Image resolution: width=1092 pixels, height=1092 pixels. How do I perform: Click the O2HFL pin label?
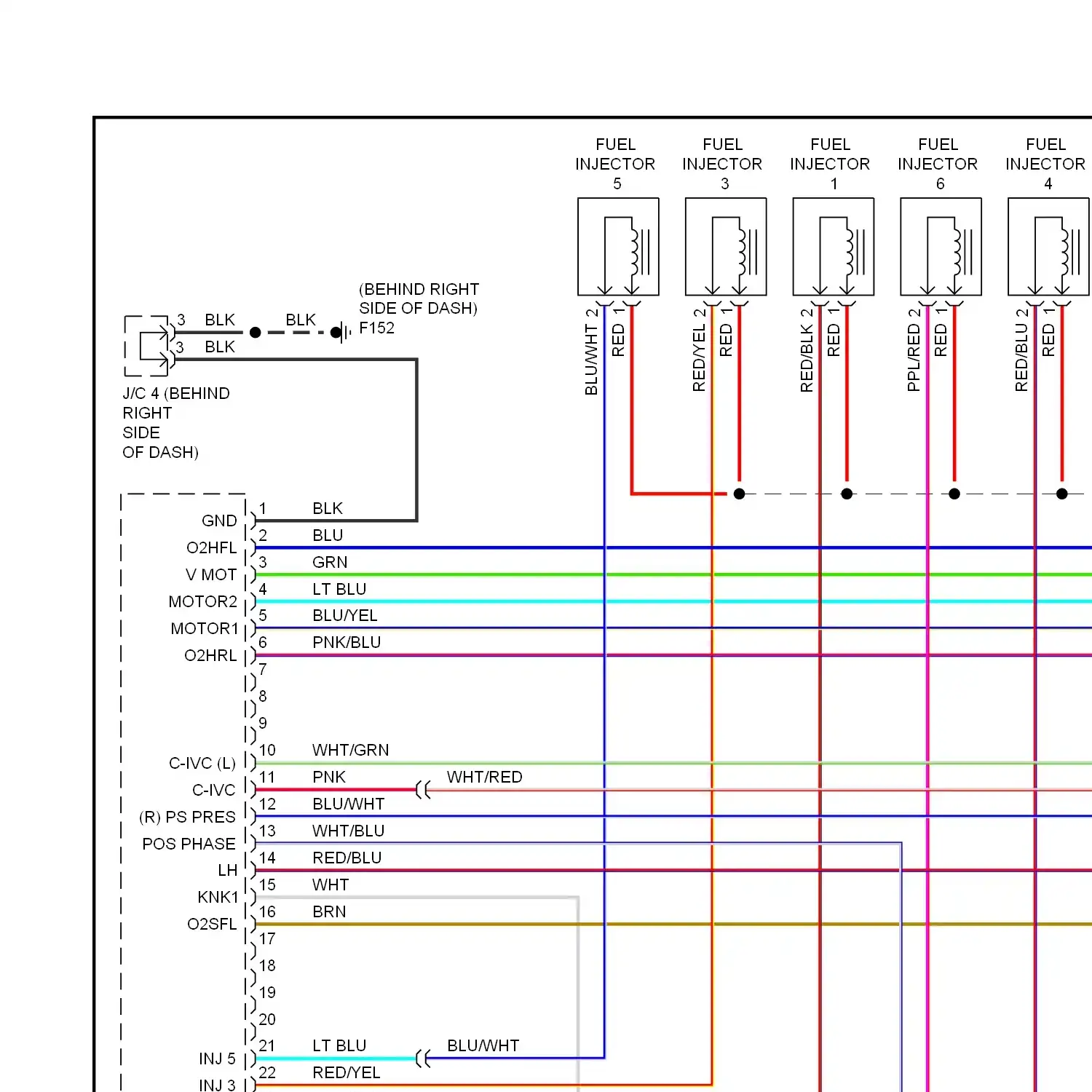coord(212,548)
